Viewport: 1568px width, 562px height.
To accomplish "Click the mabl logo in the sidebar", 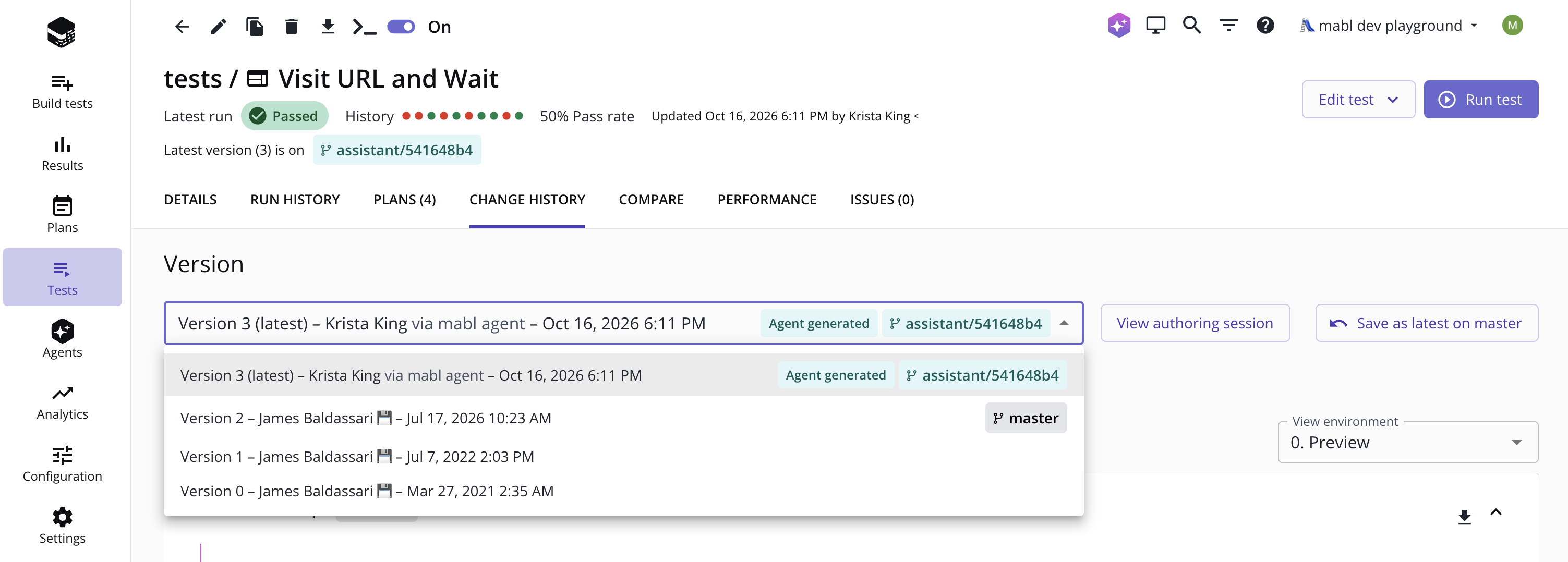I will (62, 32).
